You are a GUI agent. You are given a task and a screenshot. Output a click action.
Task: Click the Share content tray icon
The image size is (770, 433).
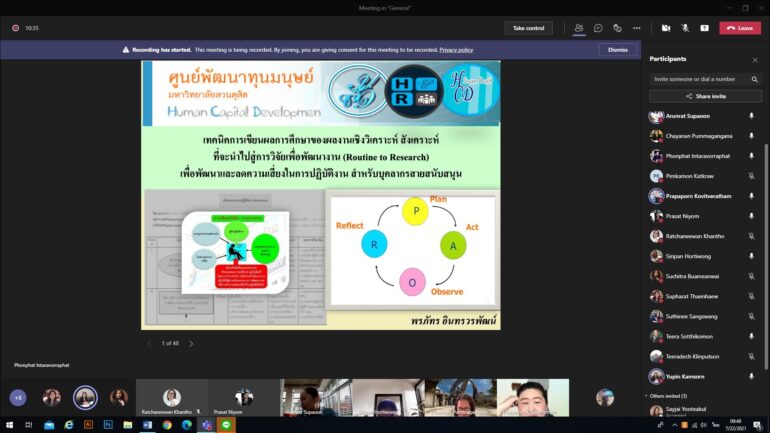[705, 28]
